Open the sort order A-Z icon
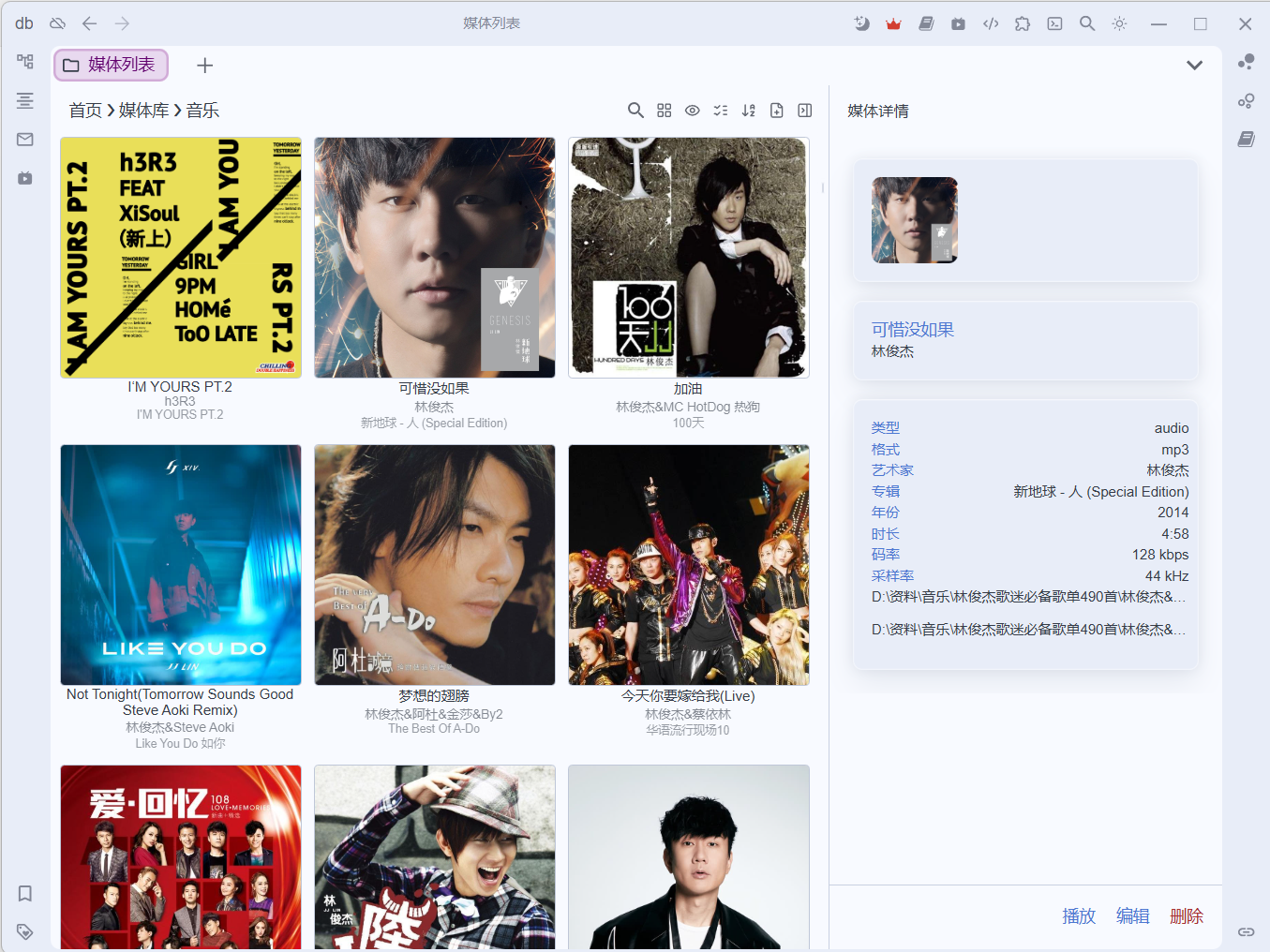Image resolution: width=1270 pixels, height=952 pixels. click(748, 111)
